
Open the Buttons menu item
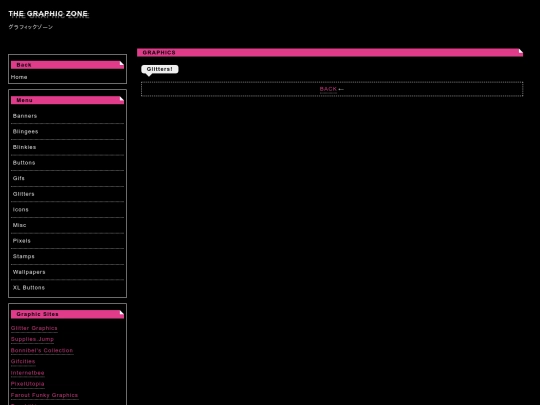(68, 163)
